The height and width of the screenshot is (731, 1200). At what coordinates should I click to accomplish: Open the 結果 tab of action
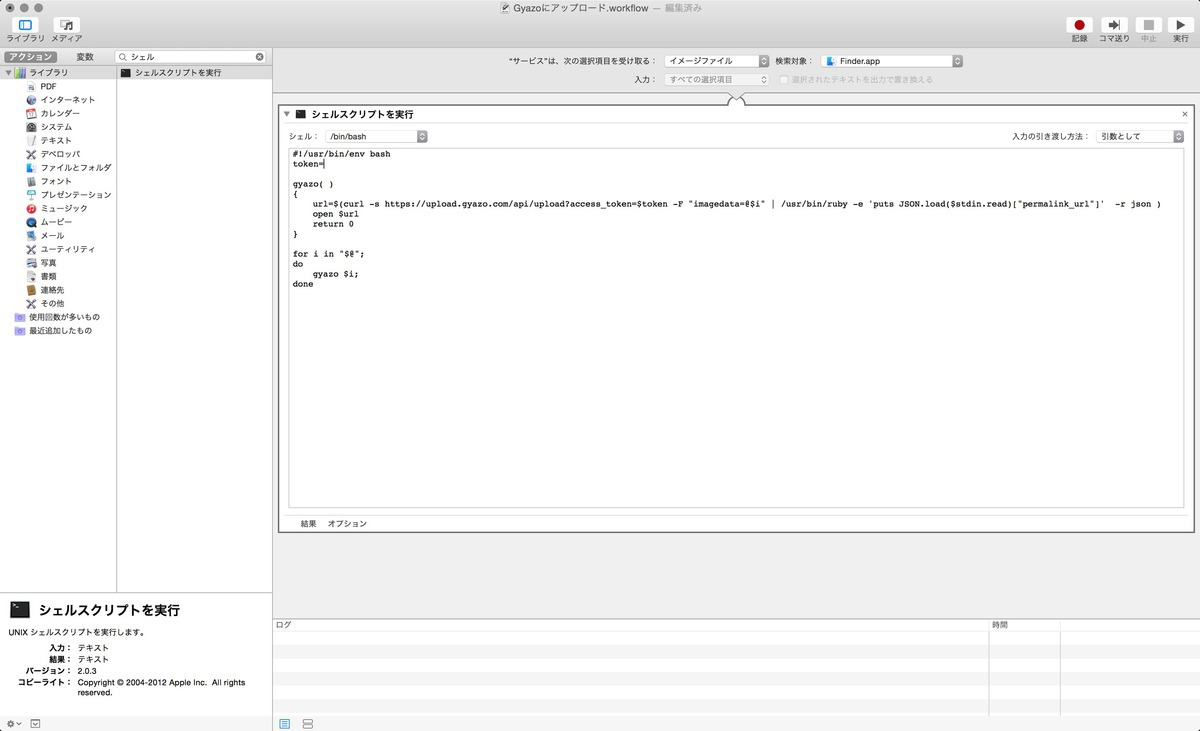click(308, 524)
